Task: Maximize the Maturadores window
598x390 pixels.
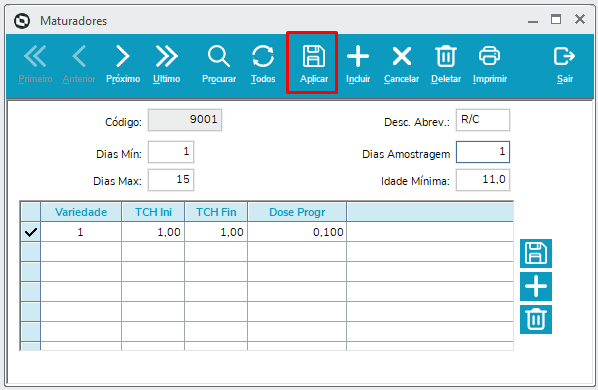Action: [556, 19]
